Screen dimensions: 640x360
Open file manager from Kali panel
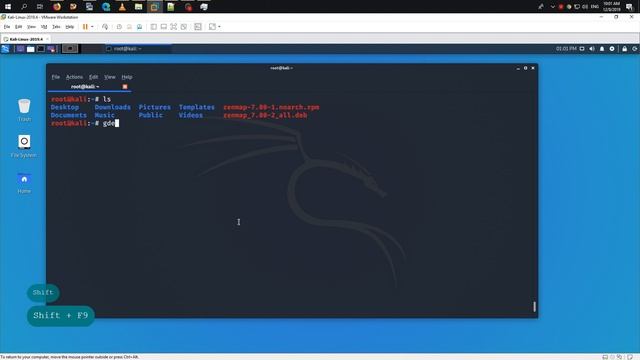point(31,49)
